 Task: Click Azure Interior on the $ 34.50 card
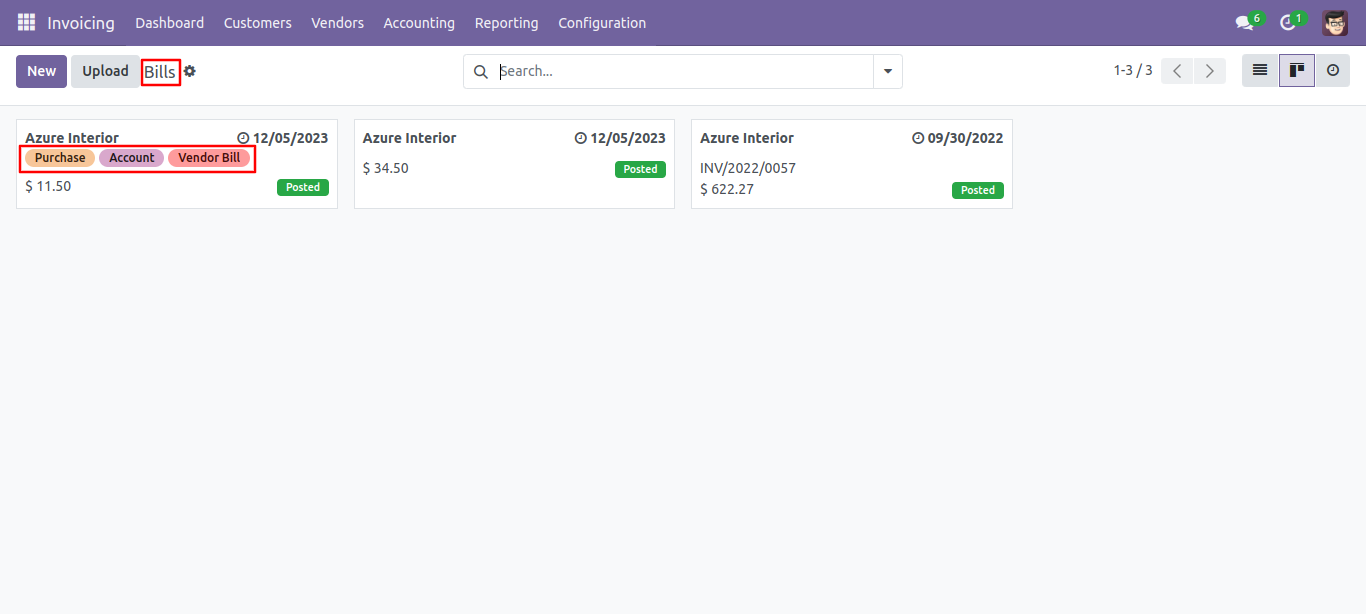410,138
